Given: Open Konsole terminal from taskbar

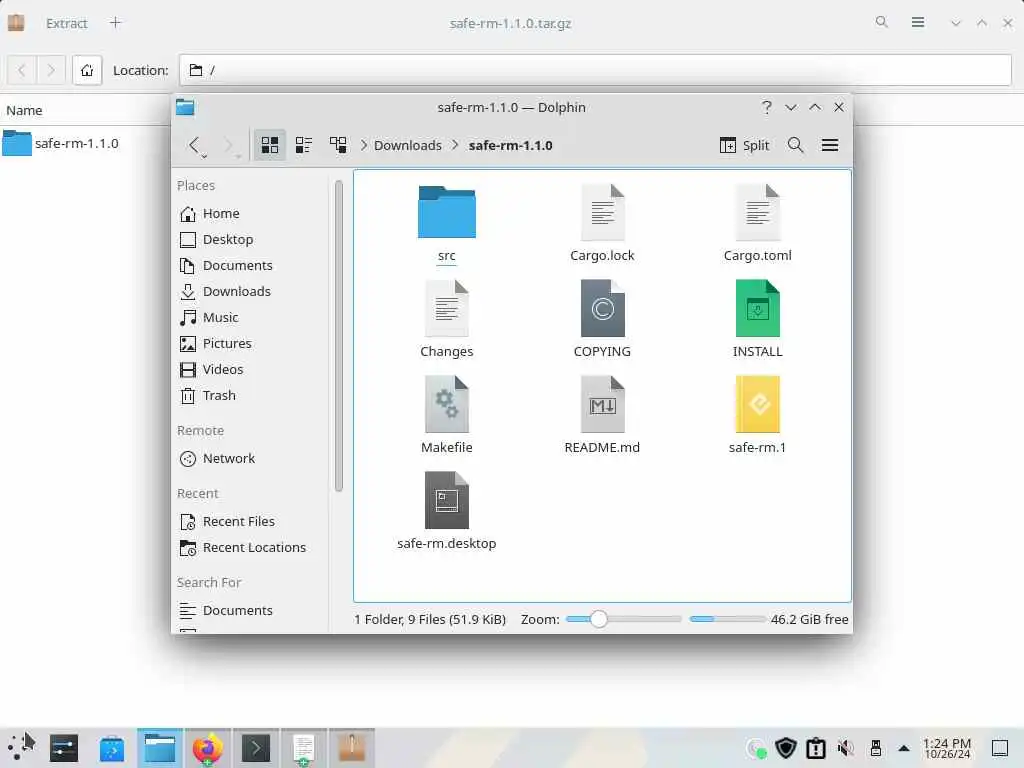Looking at the screenshot, I should 256,748.
